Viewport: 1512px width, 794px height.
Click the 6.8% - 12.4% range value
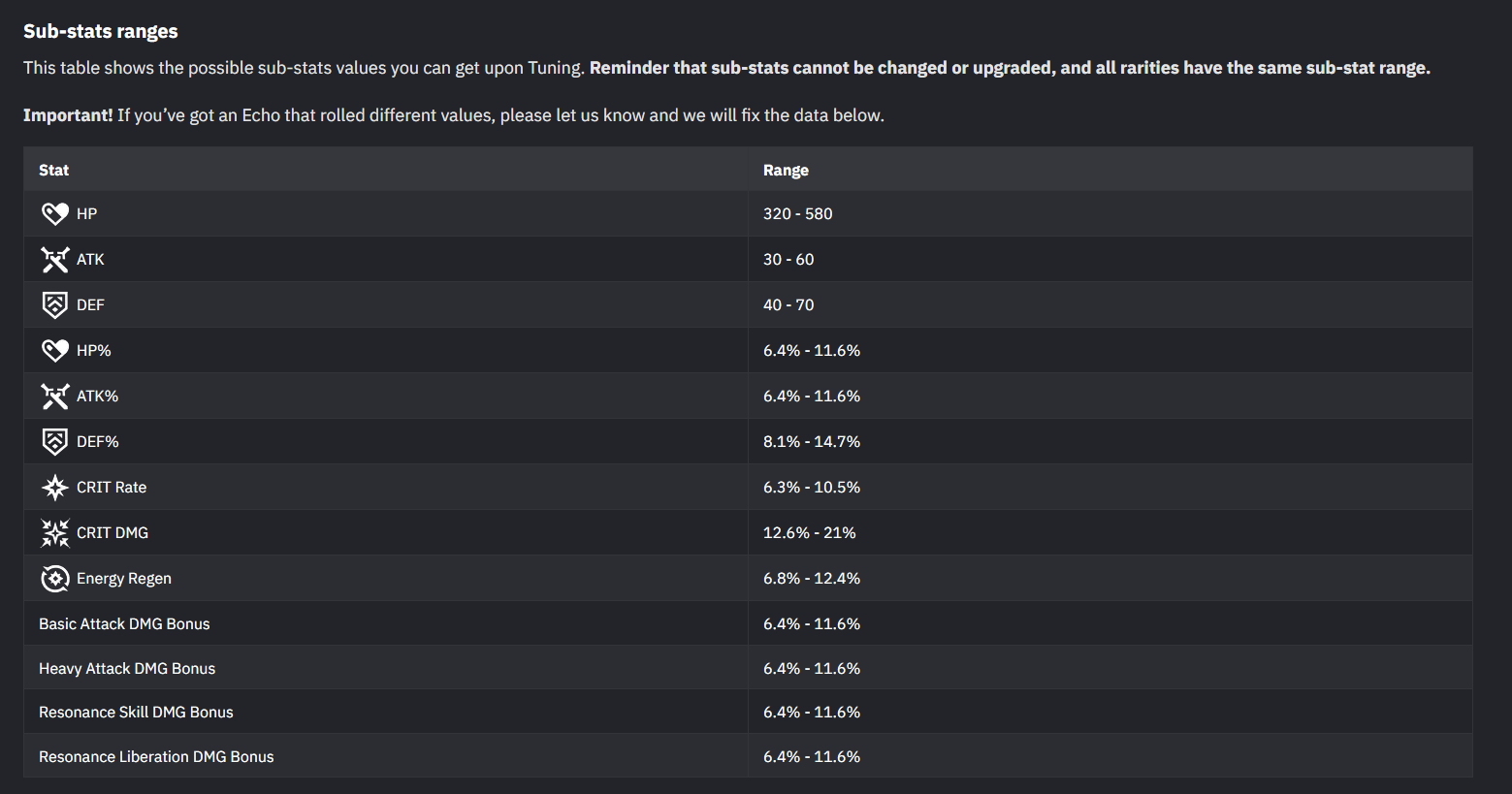pos(812,578)
